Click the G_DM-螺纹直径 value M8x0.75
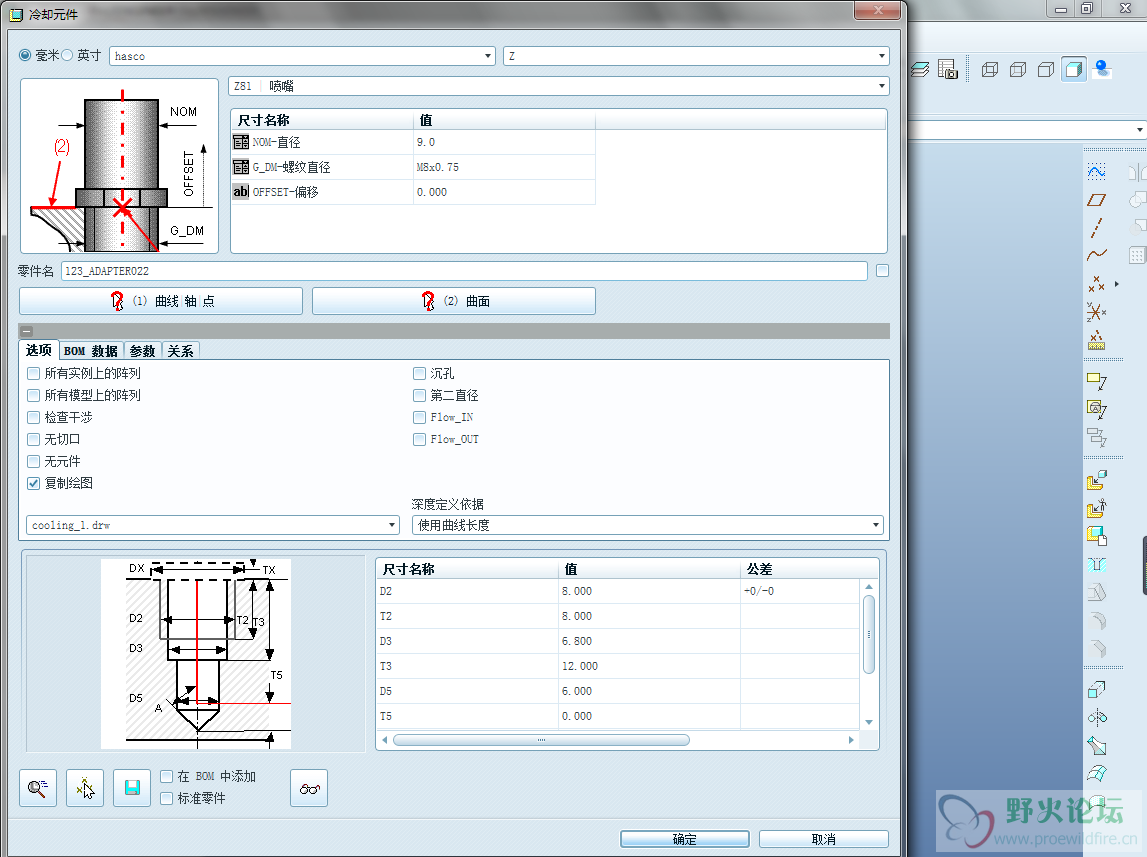The image size is (1147, 857). click(504, 167)
